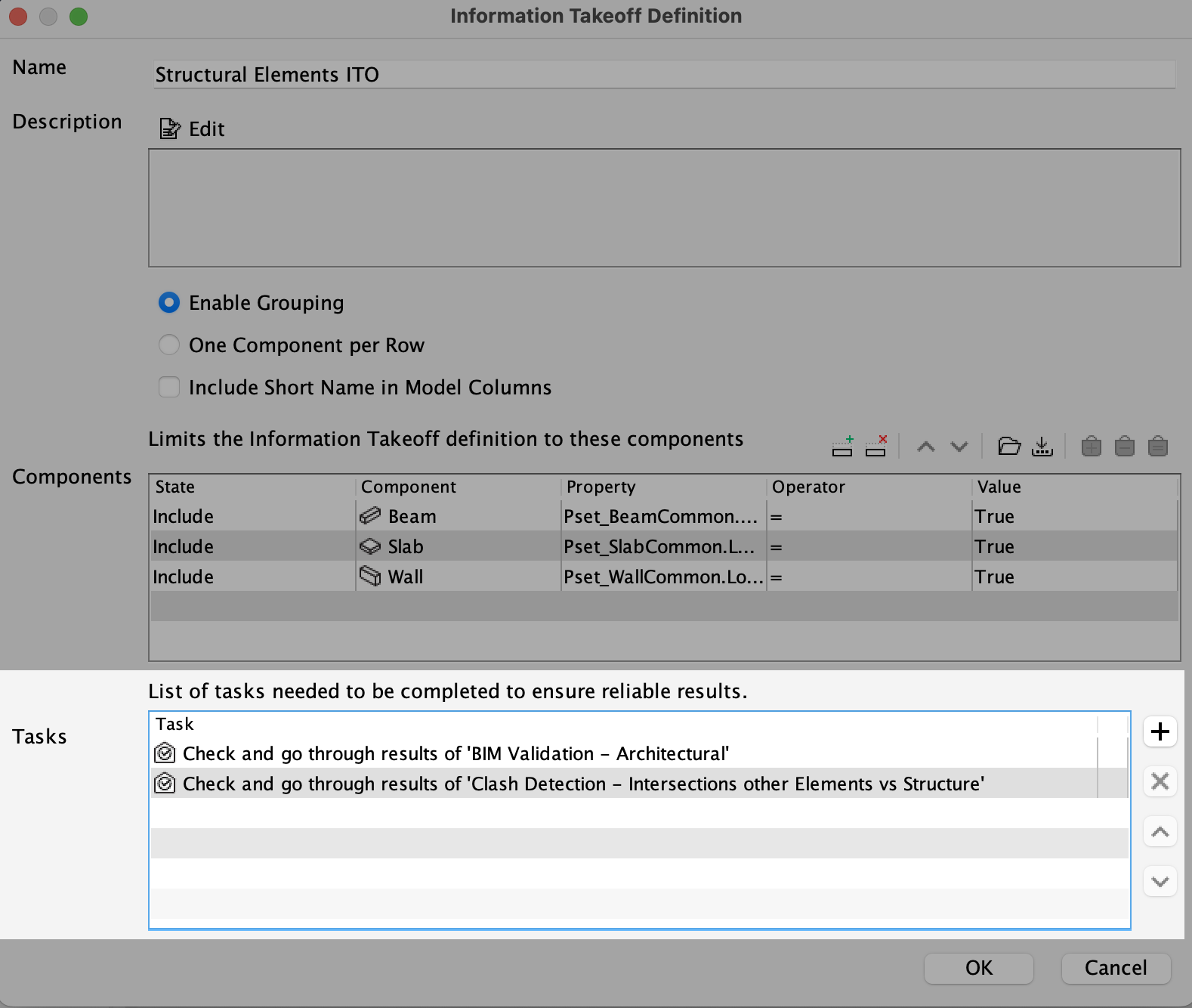The width and height of the screenshot is (1192, 1008).
Task: Click the Edit description icon
Action: (x=170, y=129)
